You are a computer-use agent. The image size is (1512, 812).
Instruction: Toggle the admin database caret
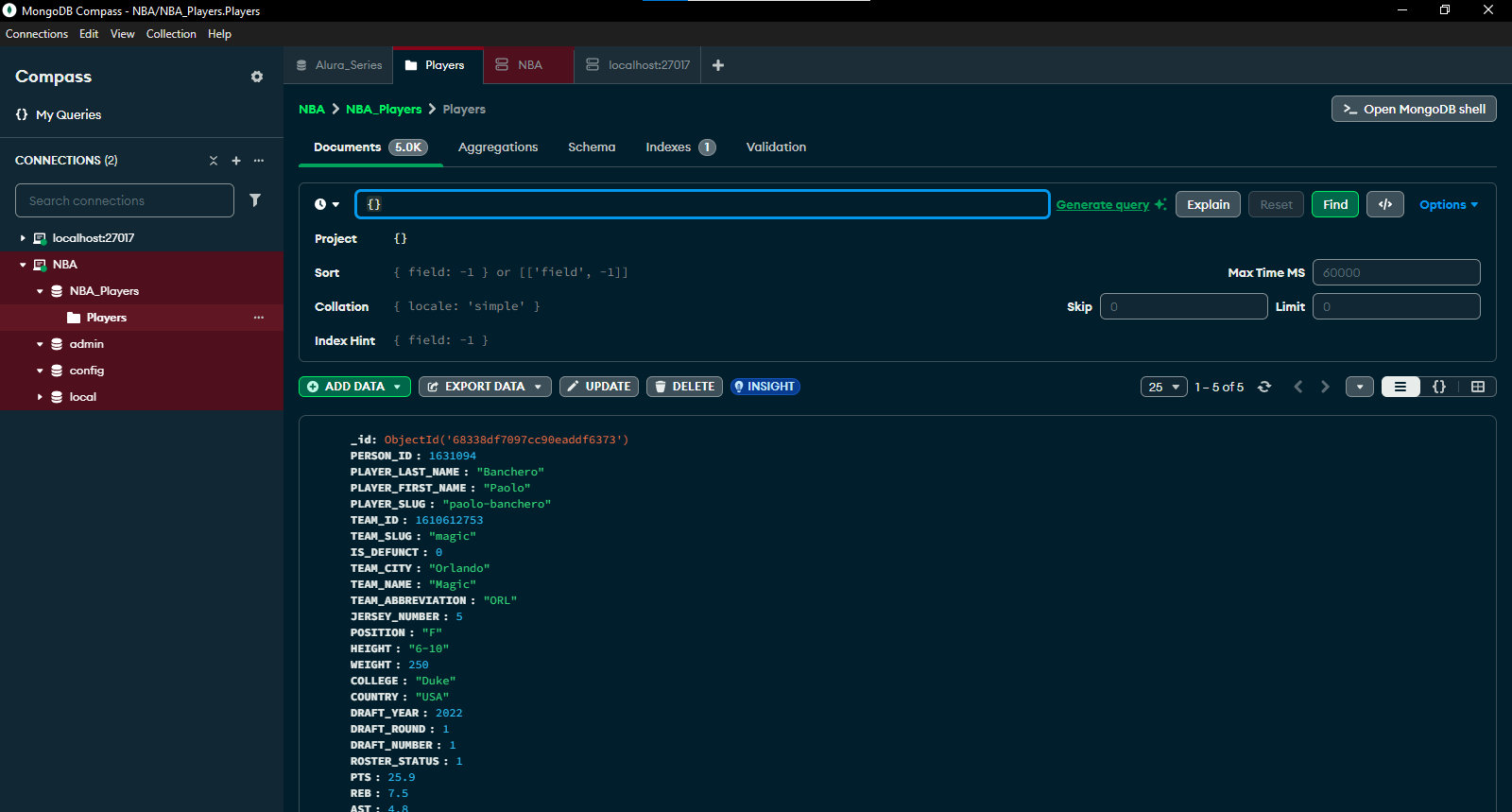pos(40,344)
